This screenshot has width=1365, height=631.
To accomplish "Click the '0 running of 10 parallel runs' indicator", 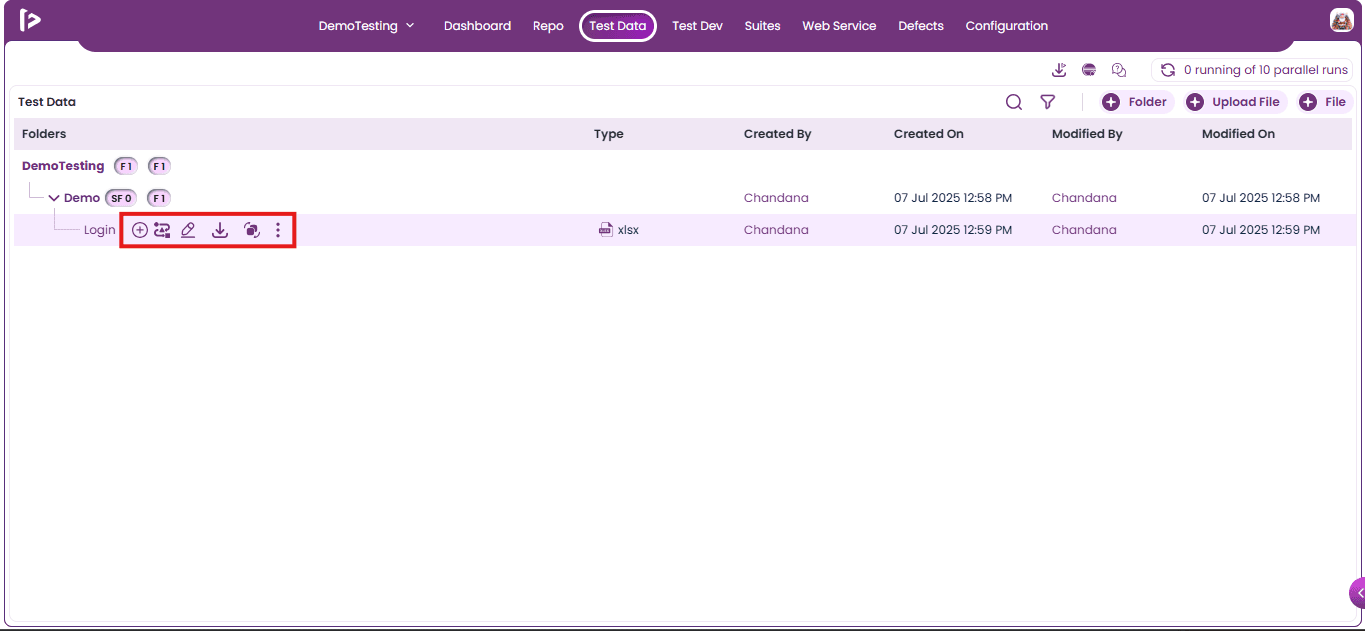I will pyautogui.click(x=1252, y=70).
